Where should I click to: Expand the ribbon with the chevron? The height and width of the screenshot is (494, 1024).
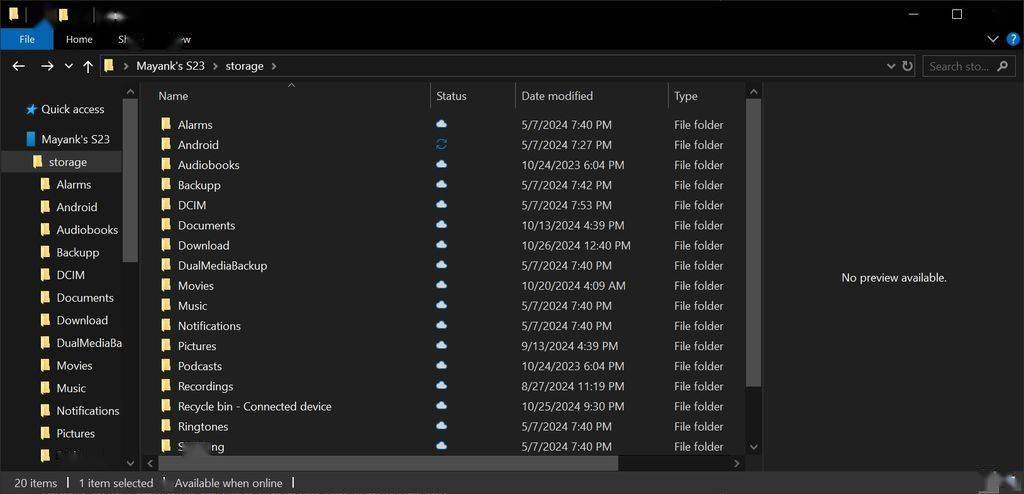(x=993, y=39)
